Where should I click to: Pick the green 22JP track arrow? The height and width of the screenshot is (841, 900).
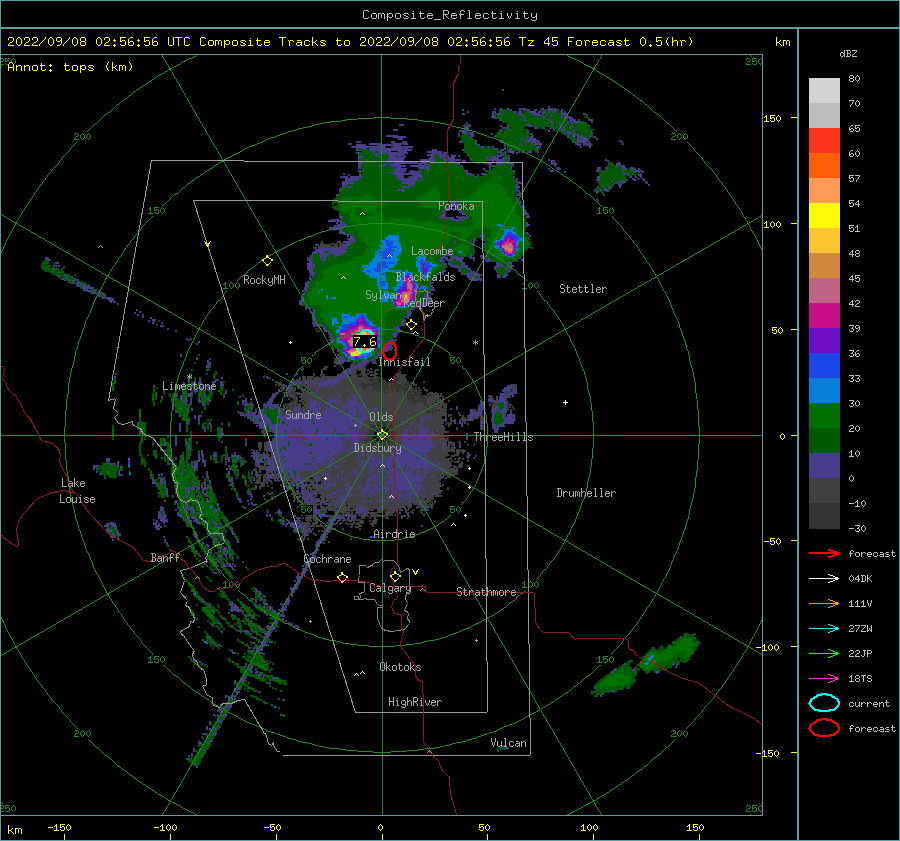(824, 653)
